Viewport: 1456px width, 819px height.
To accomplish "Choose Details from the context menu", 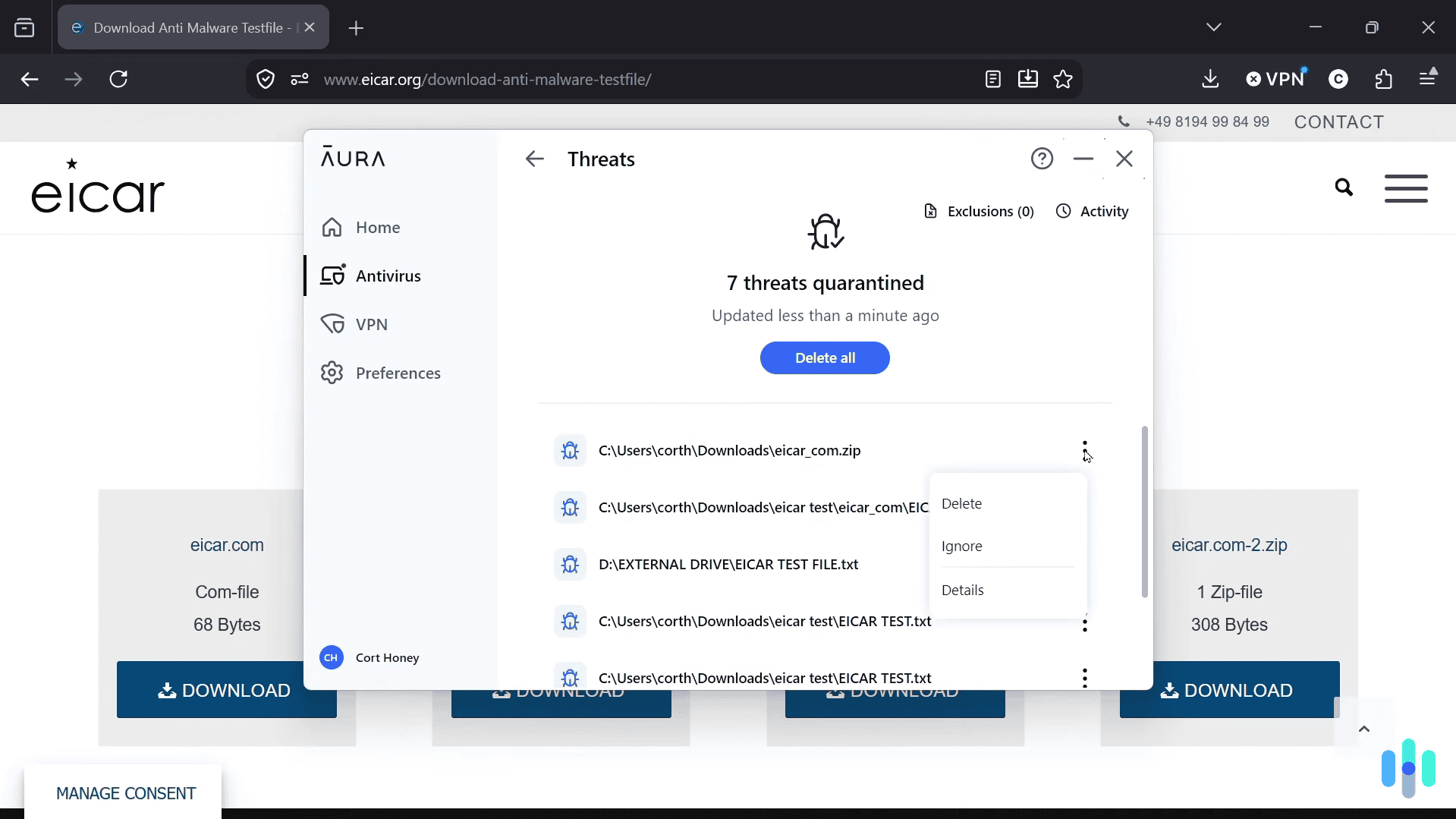I will point(962,590).
